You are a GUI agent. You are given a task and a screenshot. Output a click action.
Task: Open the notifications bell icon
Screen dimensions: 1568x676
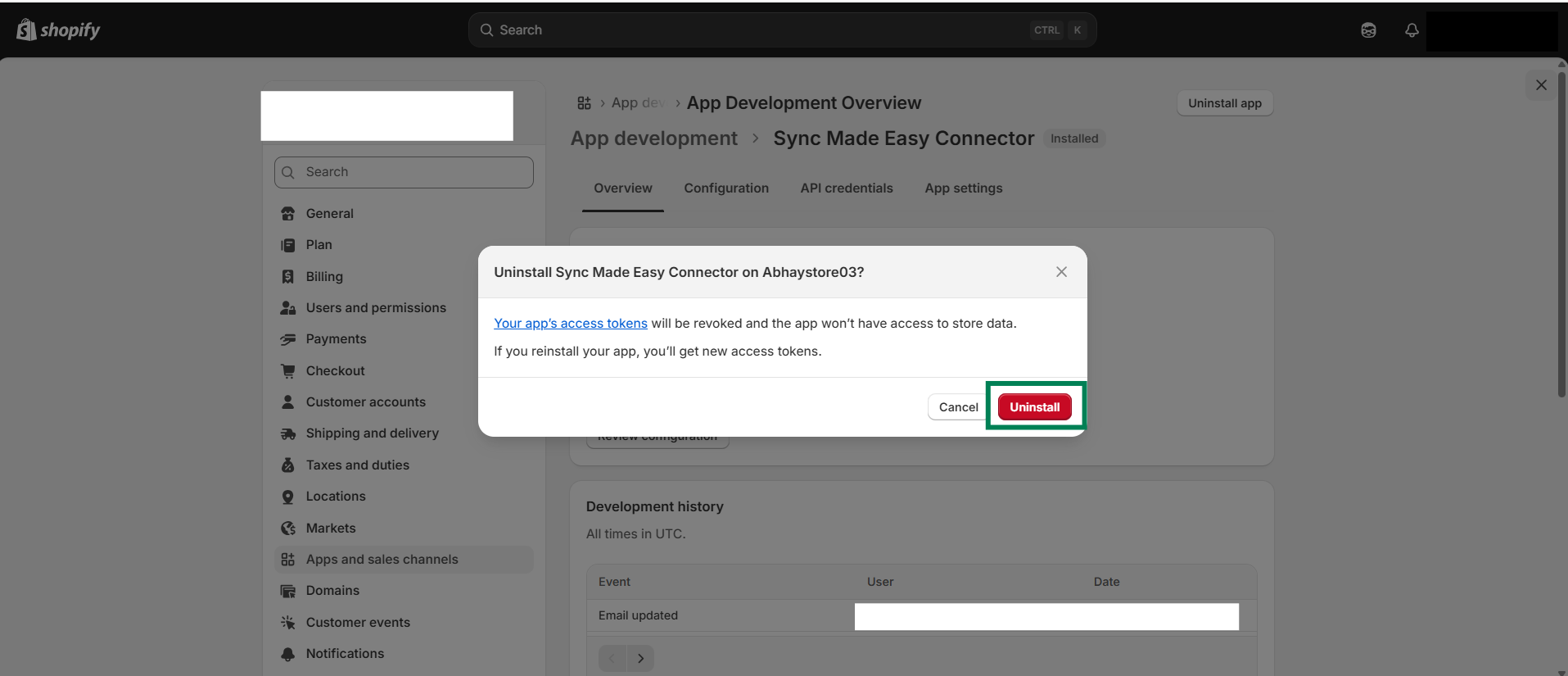[x=1412, y=30]
